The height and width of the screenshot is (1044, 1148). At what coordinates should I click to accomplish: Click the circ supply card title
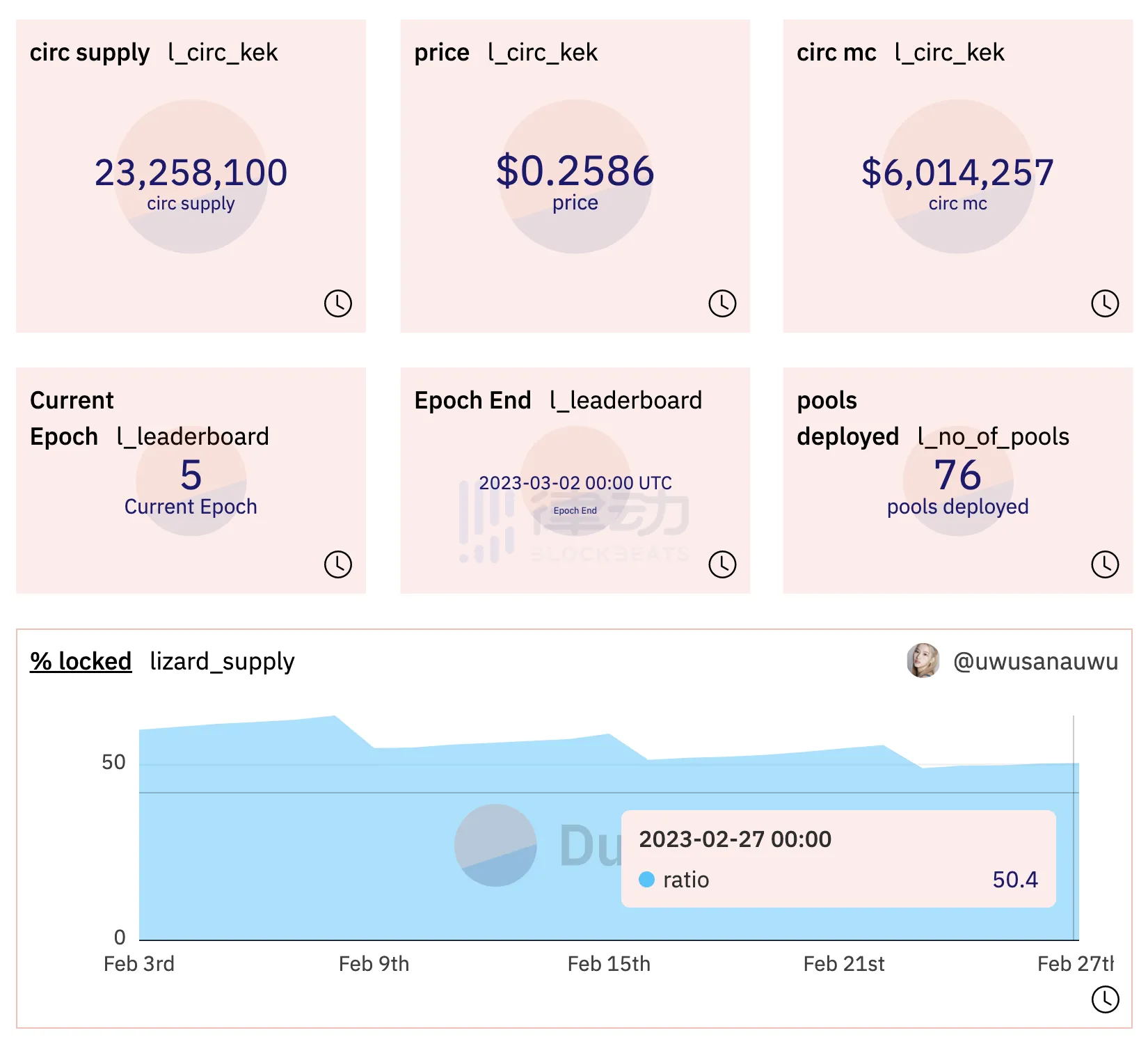coord(90,53)
